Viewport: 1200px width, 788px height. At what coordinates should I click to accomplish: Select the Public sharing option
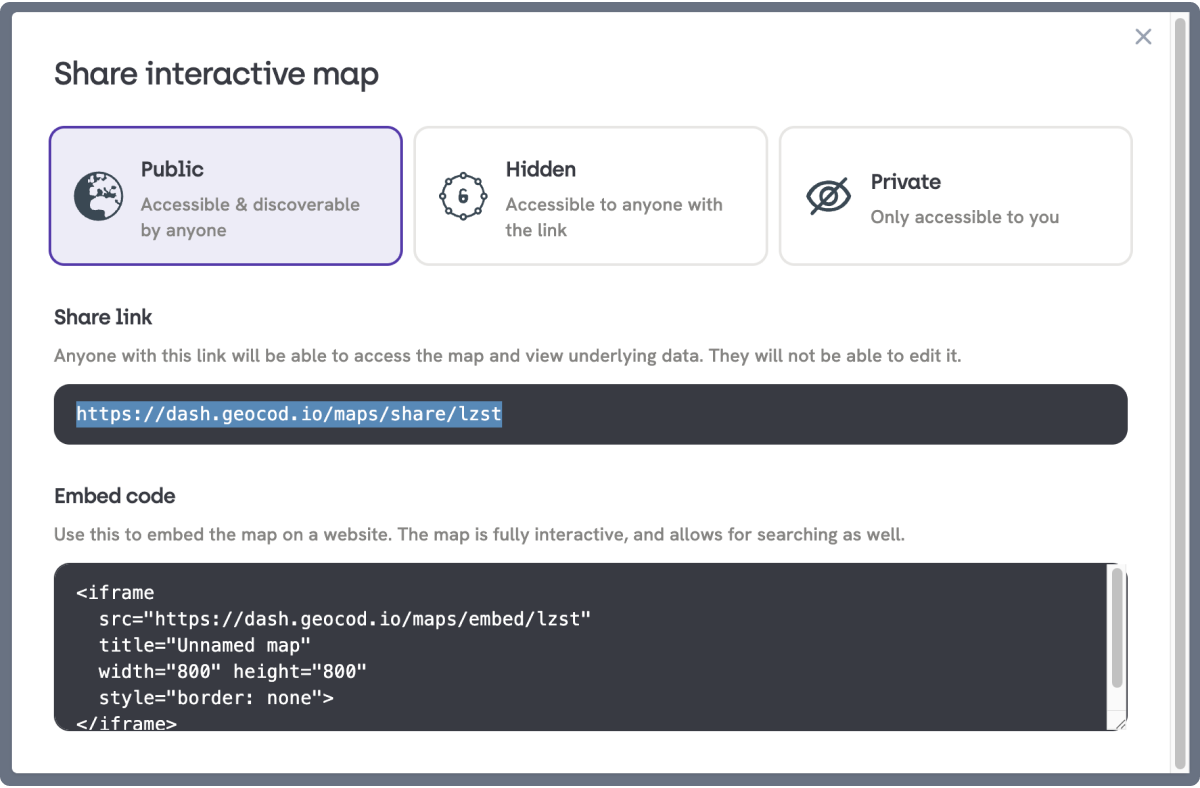(226, 196)
